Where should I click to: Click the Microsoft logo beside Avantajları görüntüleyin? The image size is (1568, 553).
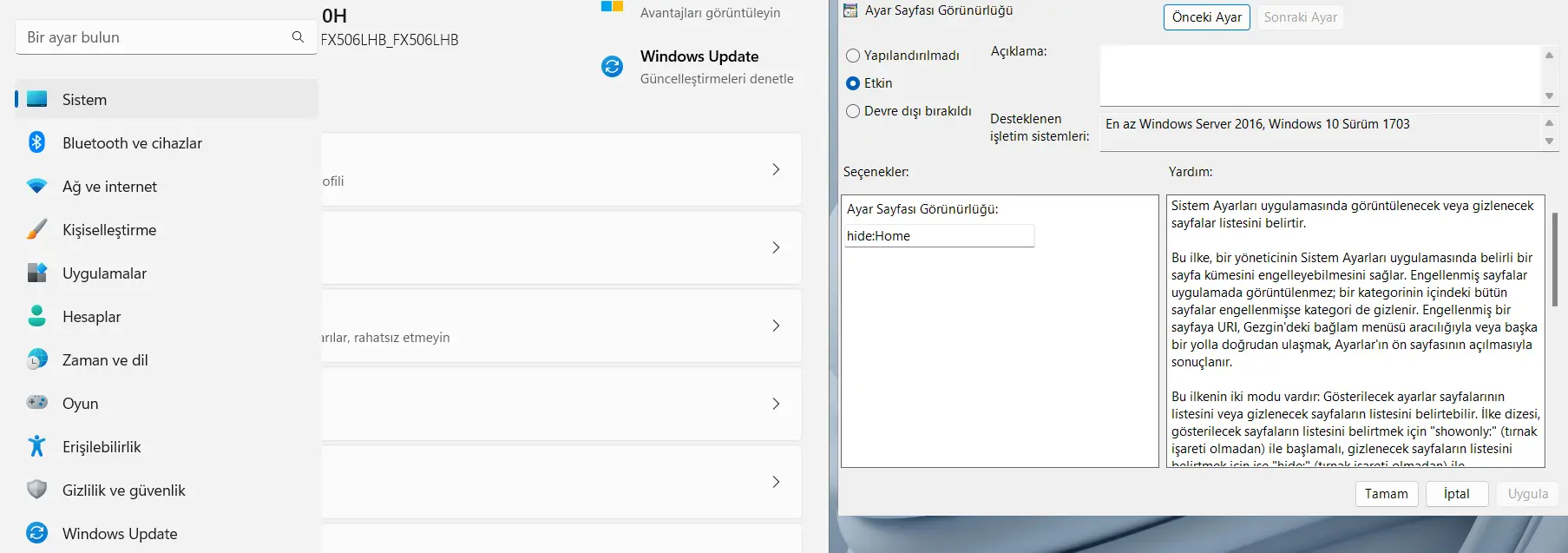[613, 6]
